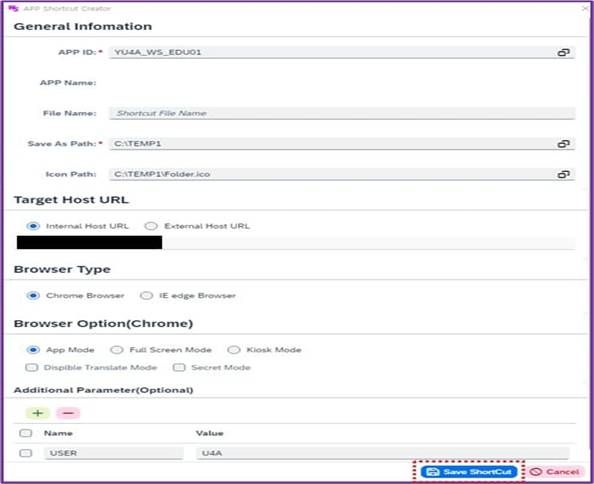Select Full Screen Mode option
This screenshot has width=594, height=484.
click(x=117, y=350)
